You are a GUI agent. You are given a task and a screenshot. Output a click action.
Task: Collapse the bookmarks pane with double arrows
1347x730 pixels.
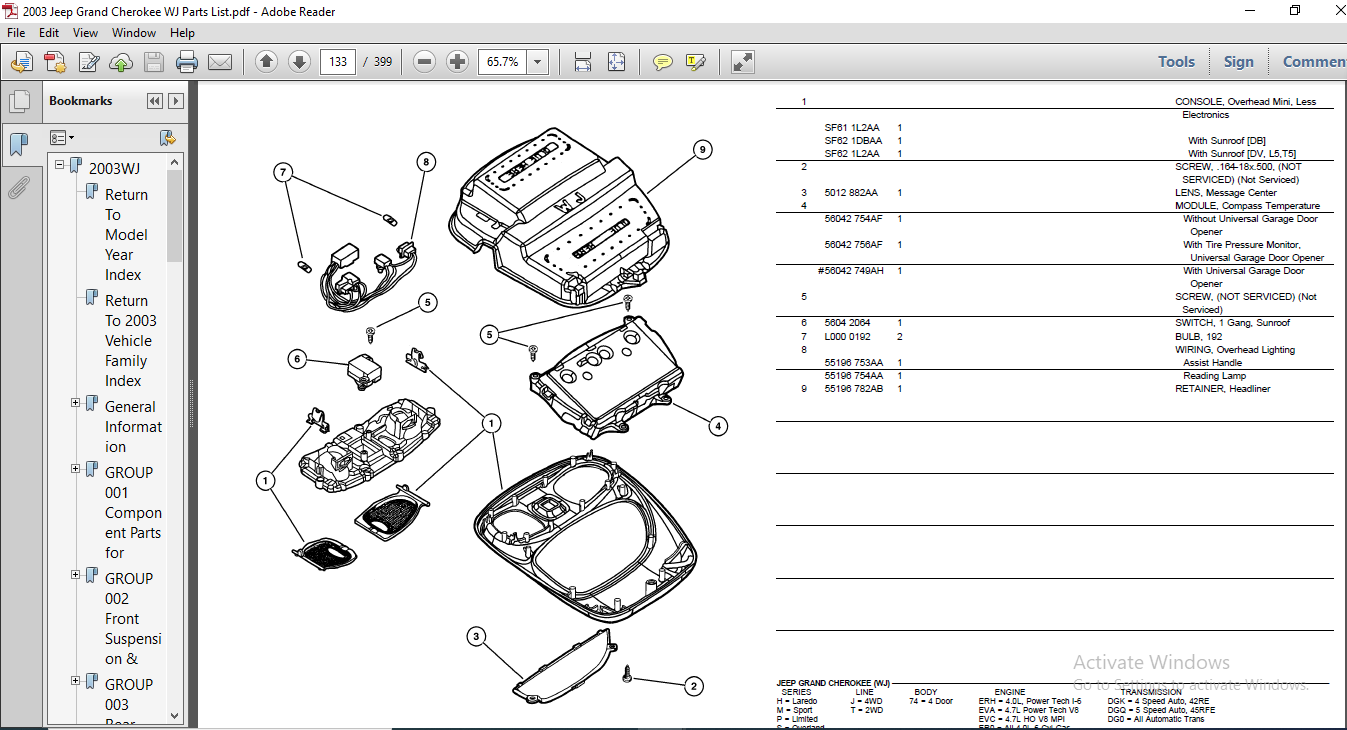[154, 101]
